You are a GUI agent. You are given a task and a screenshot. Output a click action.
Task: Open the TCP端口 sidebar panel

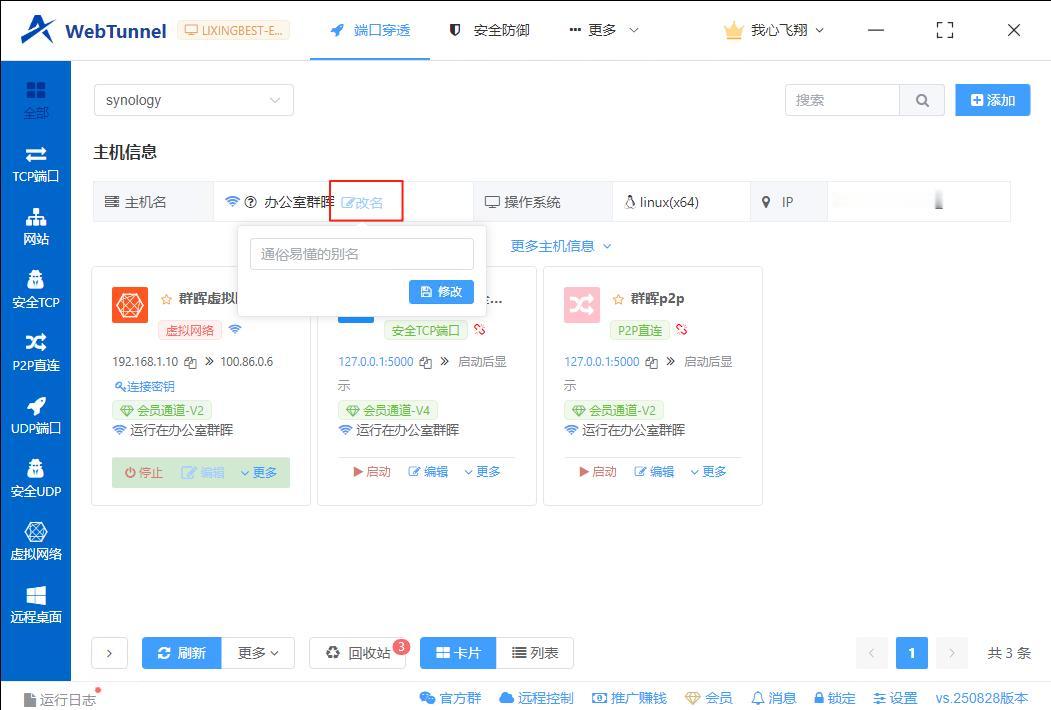pos(36,165)
